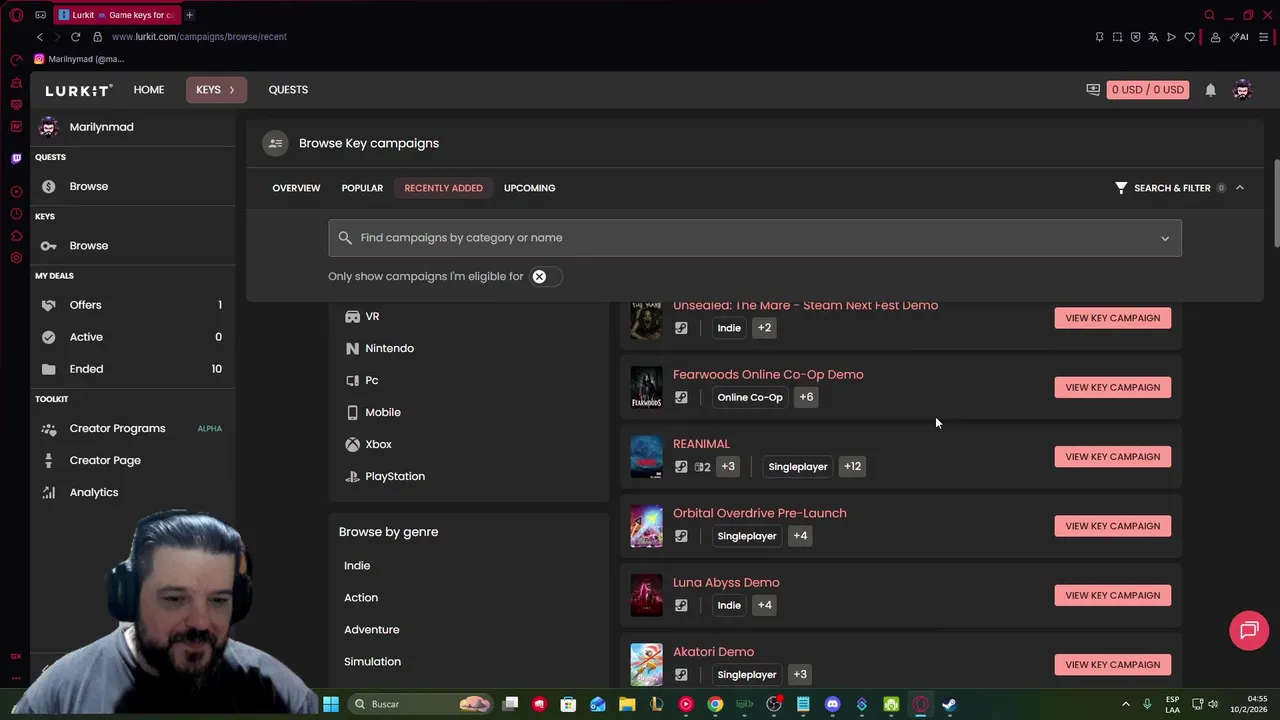
Task: Open Google Chrome from the taskbar
Action: click(715, 704)
